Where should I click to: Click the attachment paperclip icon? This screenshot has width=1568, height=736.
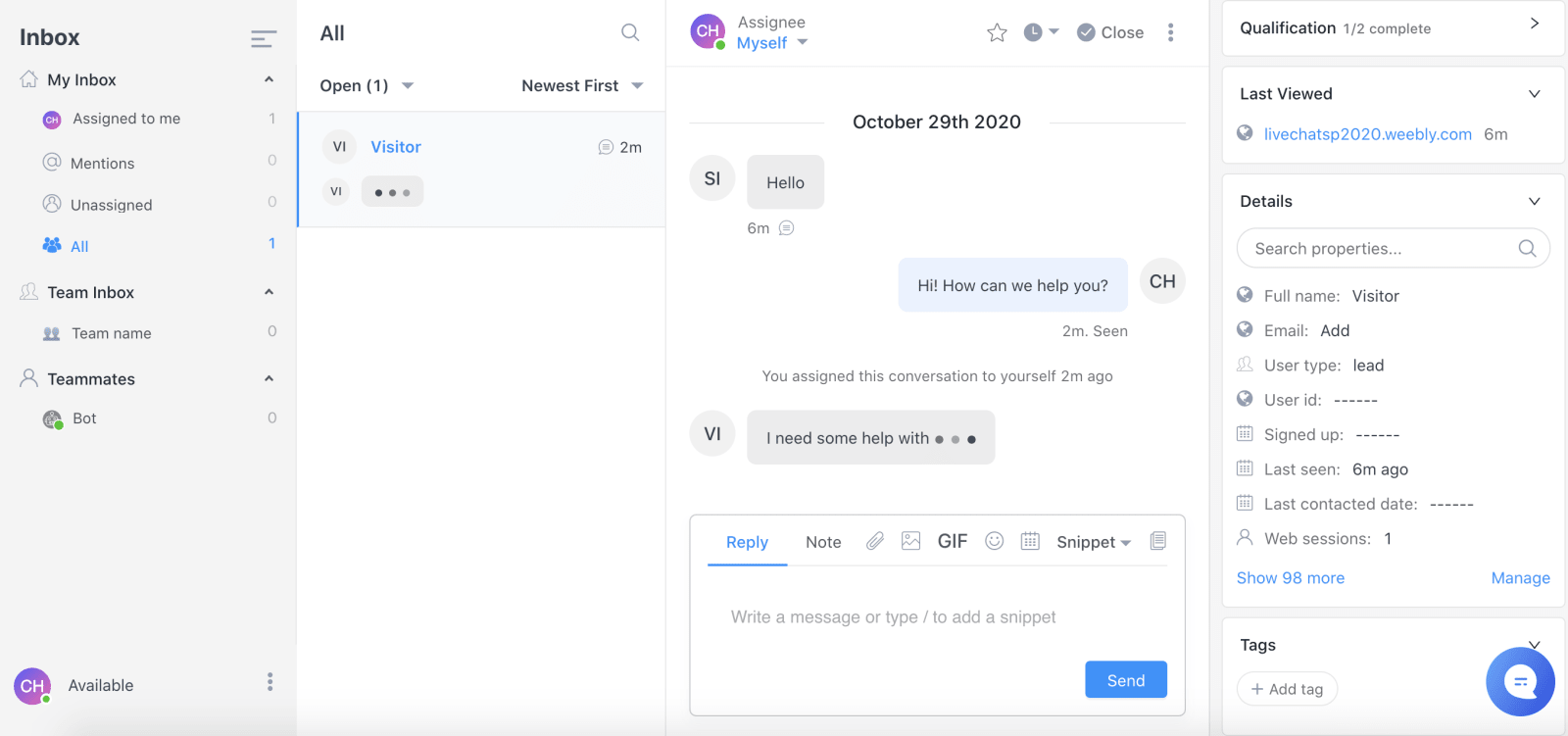pyautogui.click(x=875, y=541)
